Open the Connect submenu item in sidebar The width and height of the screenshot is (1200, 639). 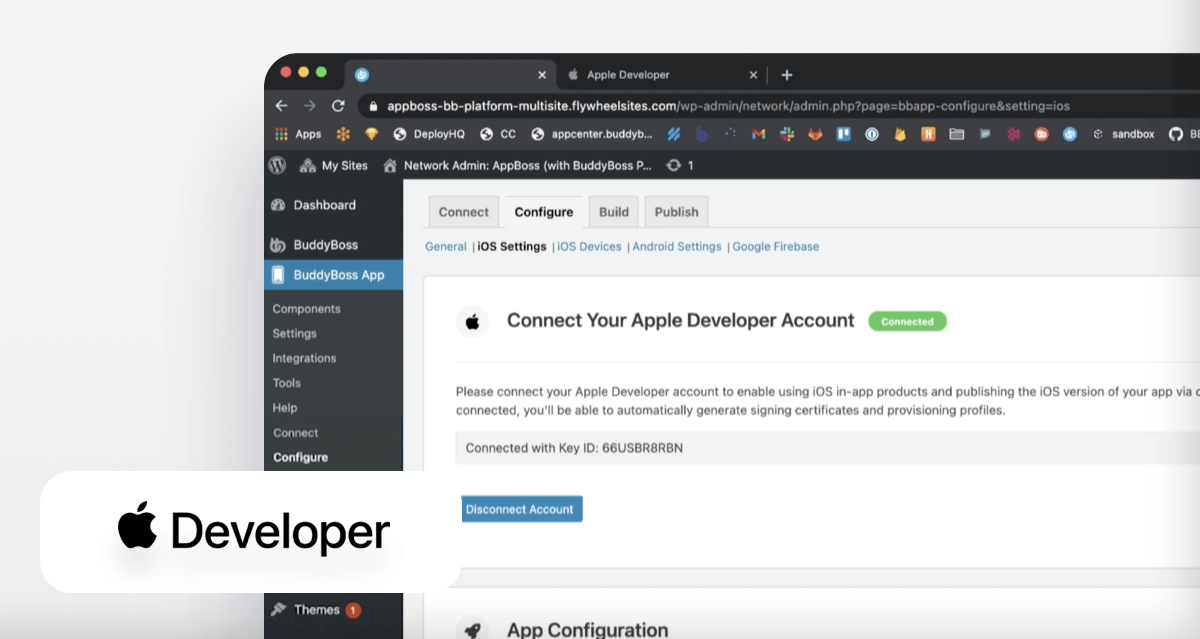point(295,433)
